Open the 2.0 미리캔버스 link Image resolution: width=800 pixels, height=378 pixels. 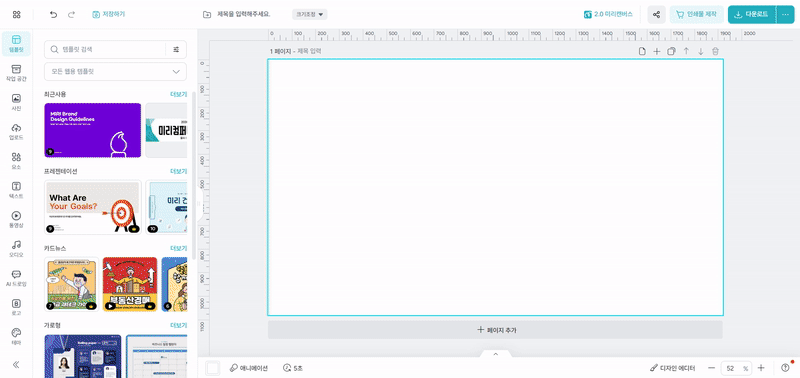click(x=608, y=14)
